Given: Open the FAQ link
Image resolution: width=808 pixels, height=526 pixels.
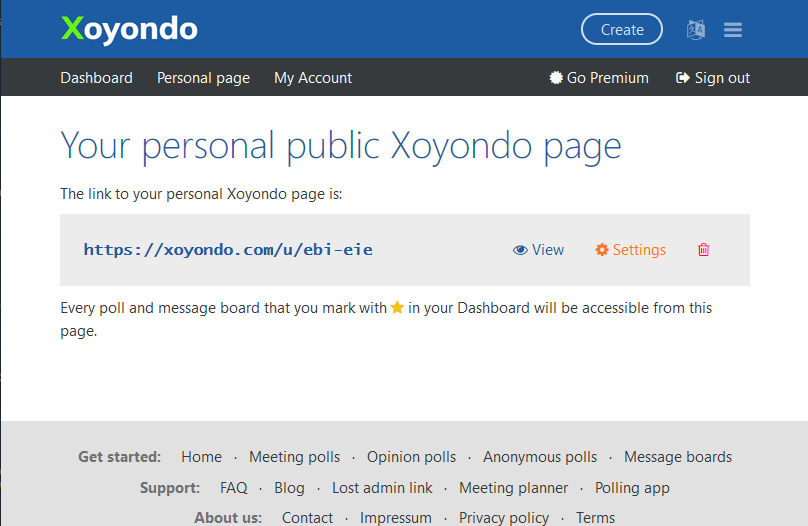Looking at the screenshot, I should [x=233, y=488].
